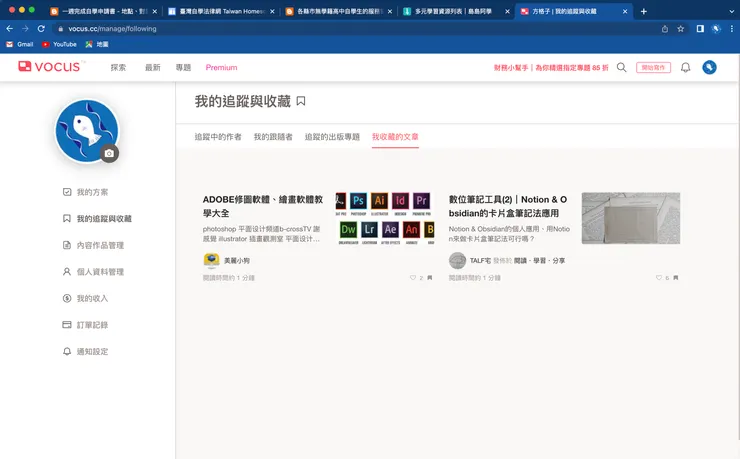740x459 pixels.
Task: Click TALF宅 author avatar
Action: tap(457, 260)
